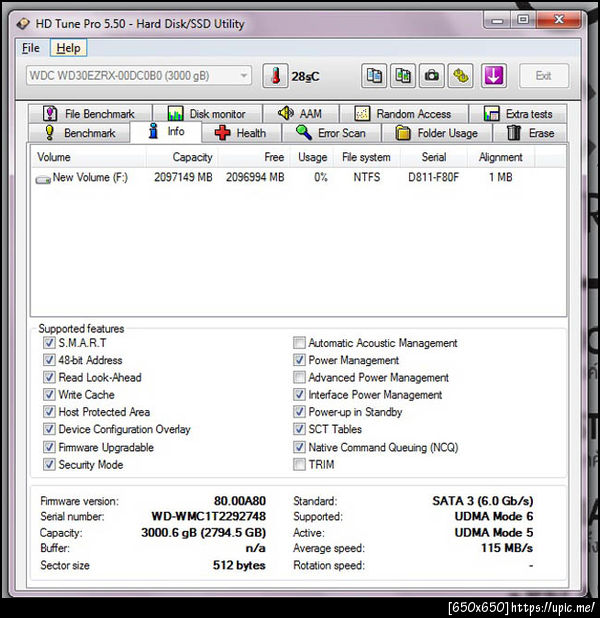Toggle the S.M.A.R.T checkbox
The height and width of the screenshot is (618, 600).
point(49,343)
